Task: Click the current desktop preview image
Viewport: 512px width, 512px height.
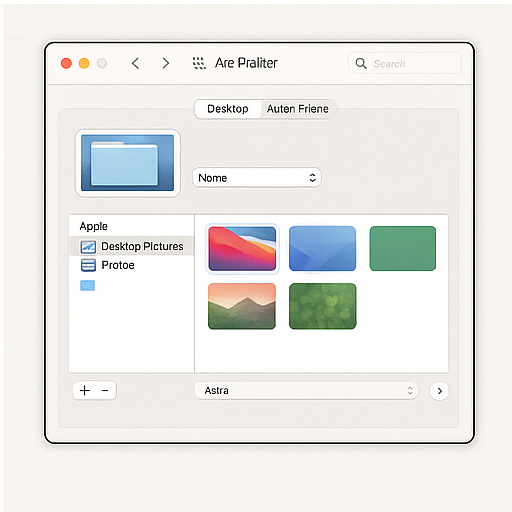Action: coord(127,163)
